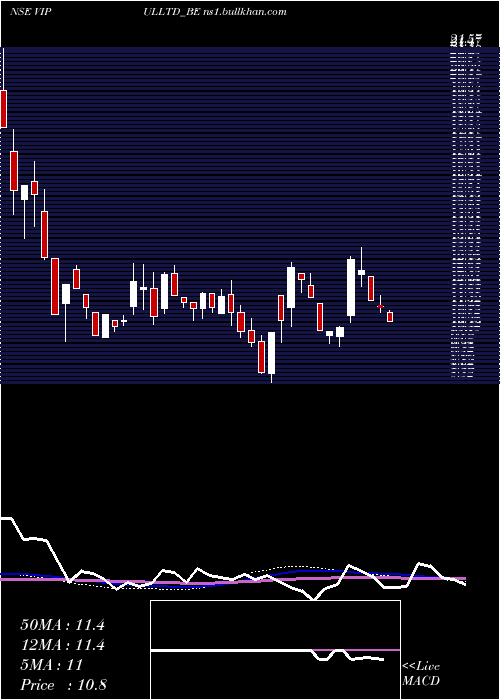Click inside the MACD chart box
Viewport: 500px width, 700px height.
275,650
